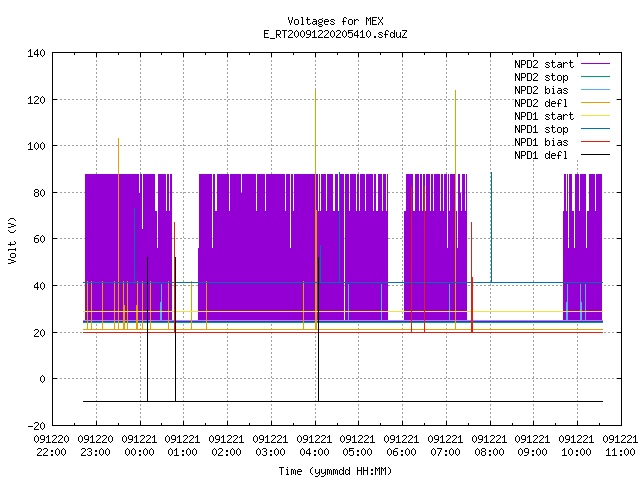Image resolution: width=640 pixels, height=480 pixels.
Task: Select the 'NPD2 defl' legend label
Action: click(x=541, y=103)
